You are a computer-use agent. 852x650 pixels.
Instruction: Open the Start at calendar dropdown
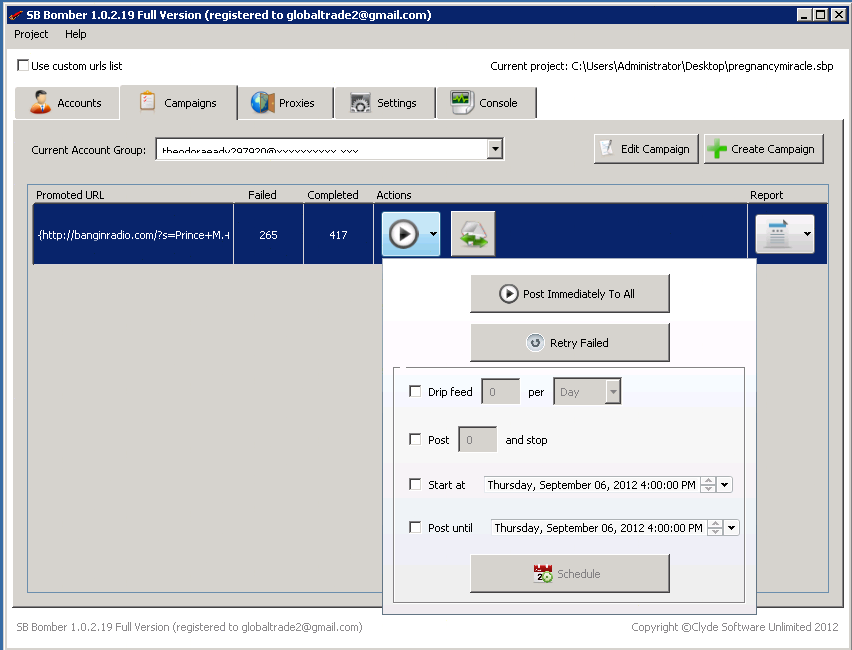(x=724, y=484)
